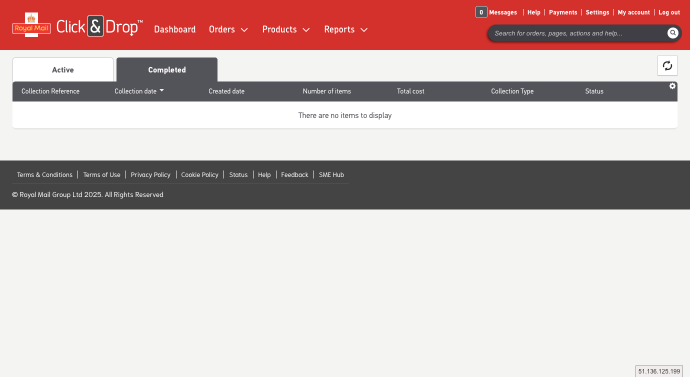The image size is (690, 377).
Task: Go to the Dashboard
Action: [175, 29]
